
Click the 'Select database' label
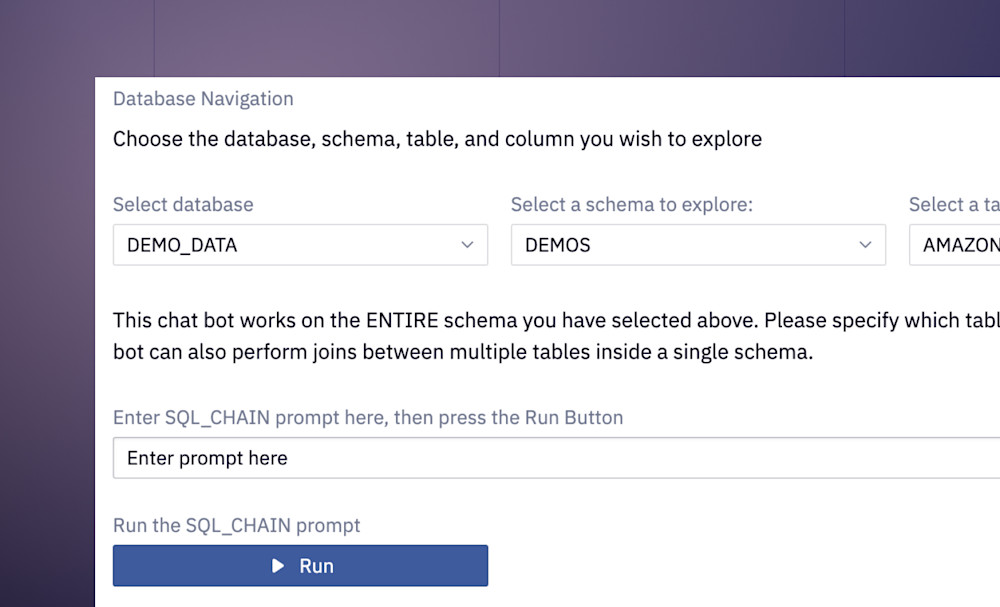click(x=183, y=205)
